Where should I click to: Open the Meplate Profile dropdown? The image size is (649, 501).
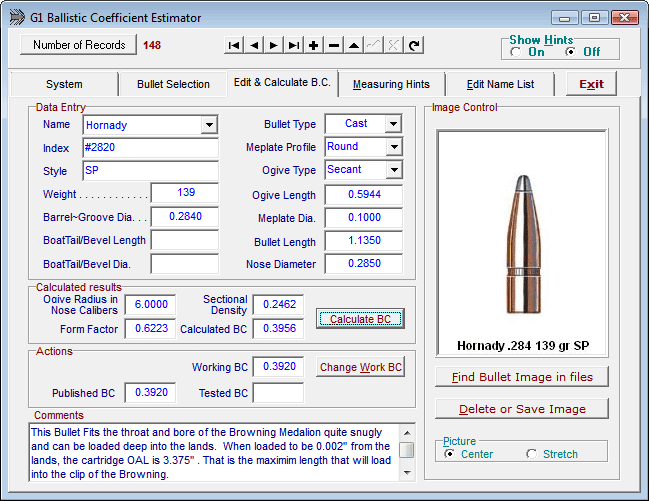(394, 147)
